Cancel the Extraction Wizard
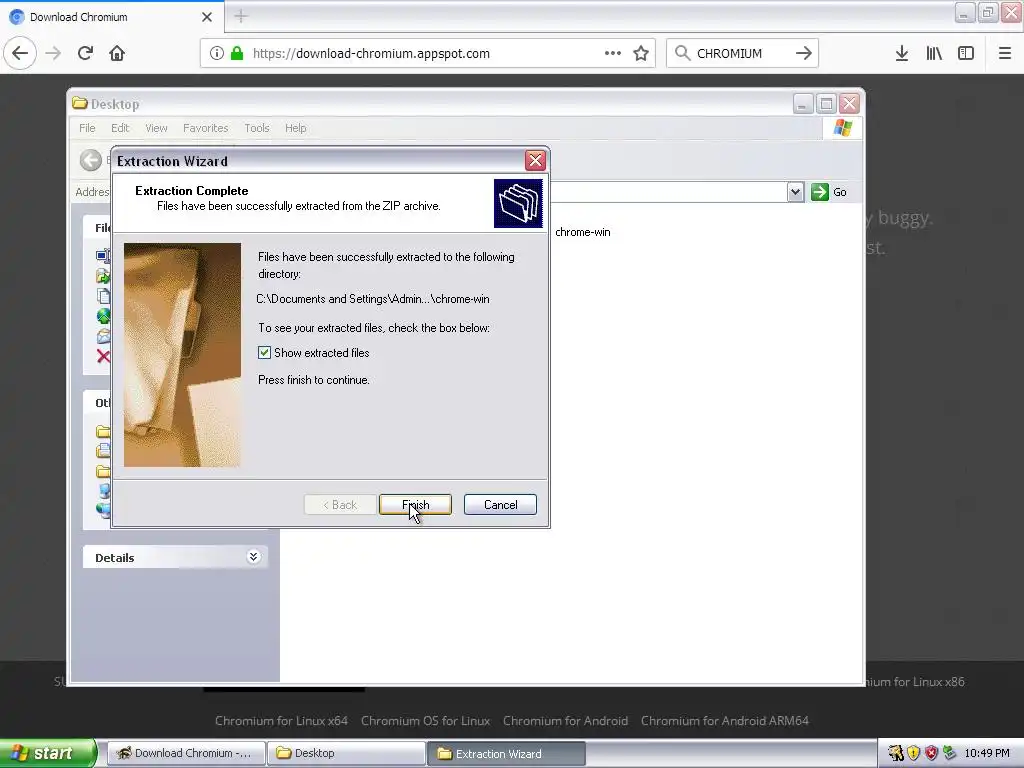 click(x=500, y=505)
